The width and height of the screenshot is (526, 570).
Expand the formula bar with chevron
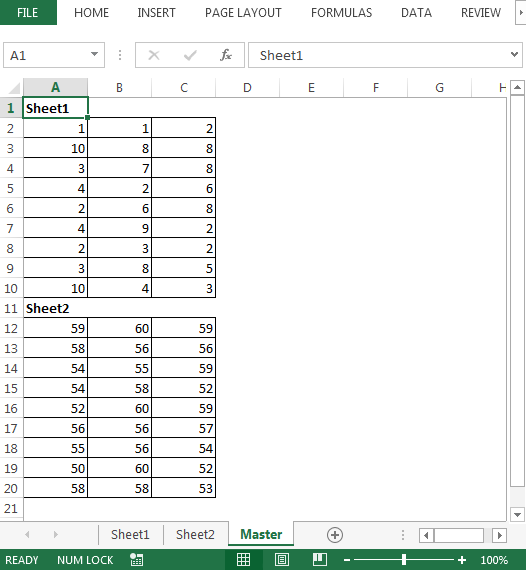(514, 55)
